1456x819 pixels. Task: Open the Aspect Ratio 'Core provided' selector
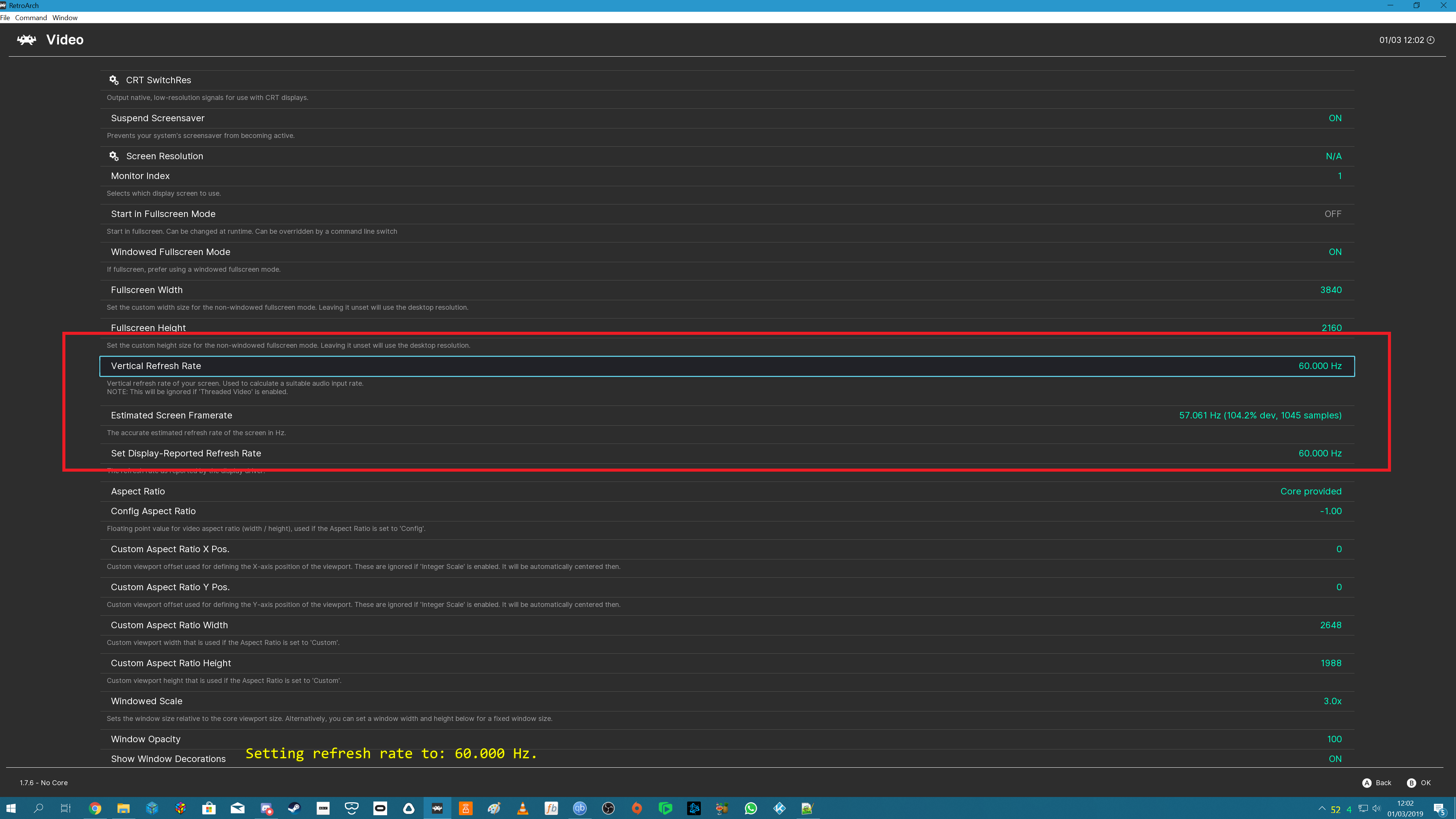point(1311,491)
